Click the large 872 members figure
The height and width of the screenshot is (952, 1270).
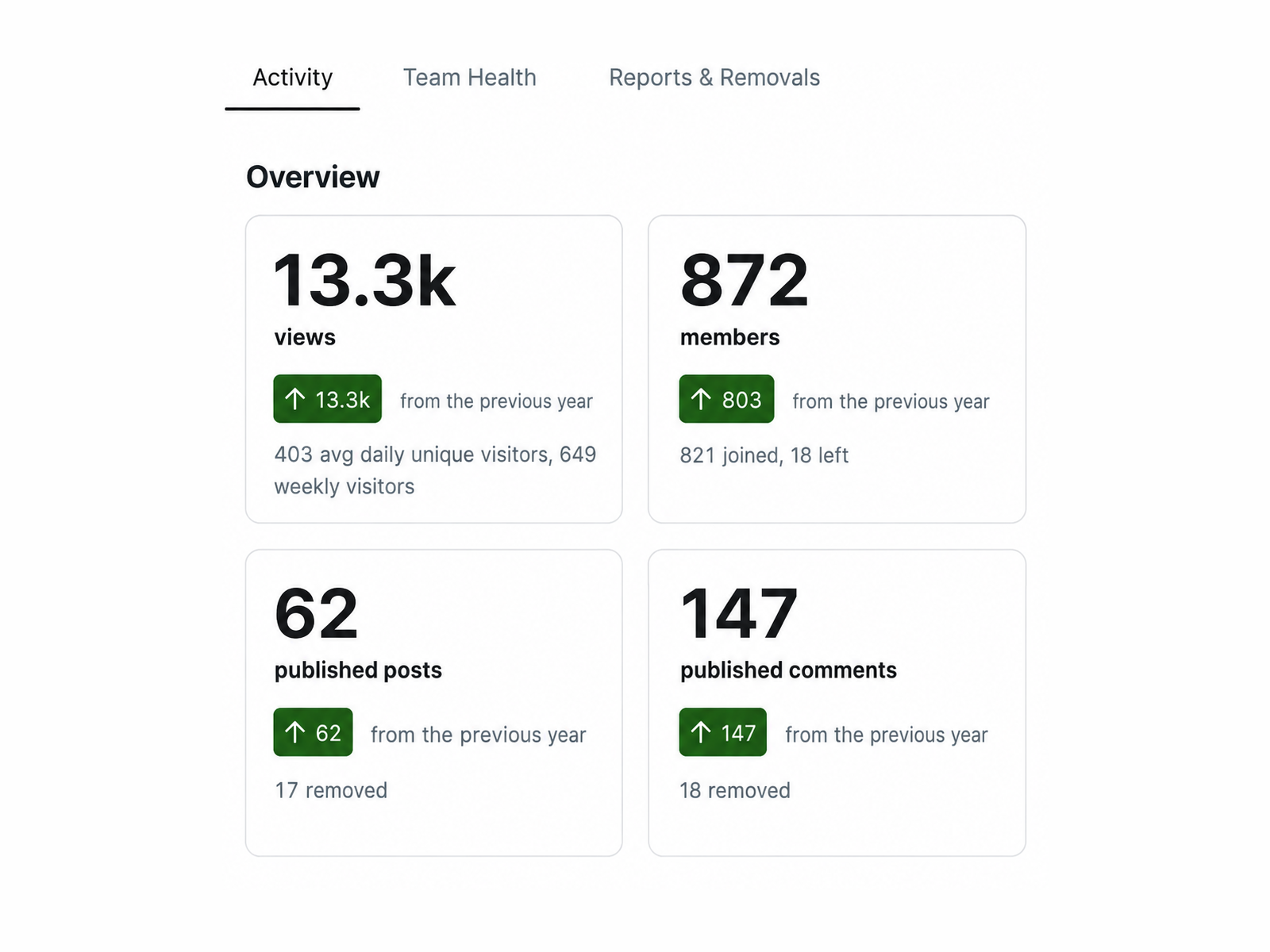point(745,280)
